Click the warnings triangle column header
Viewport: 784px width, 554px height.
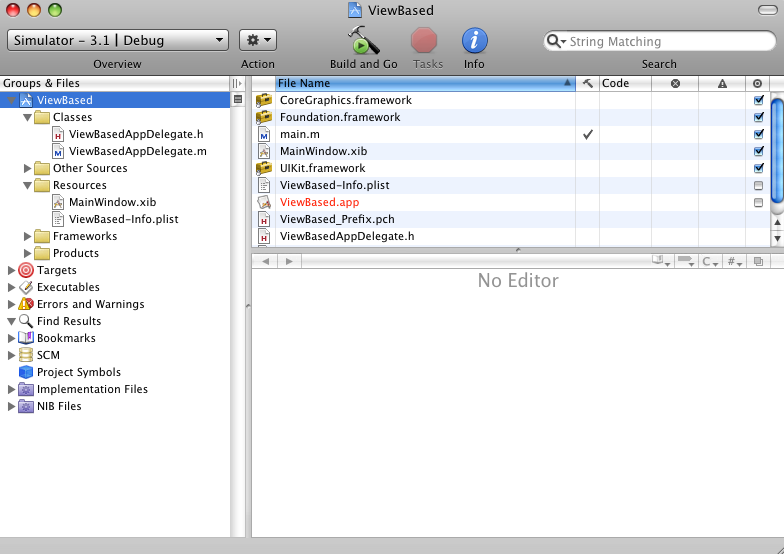click(722, 84)
